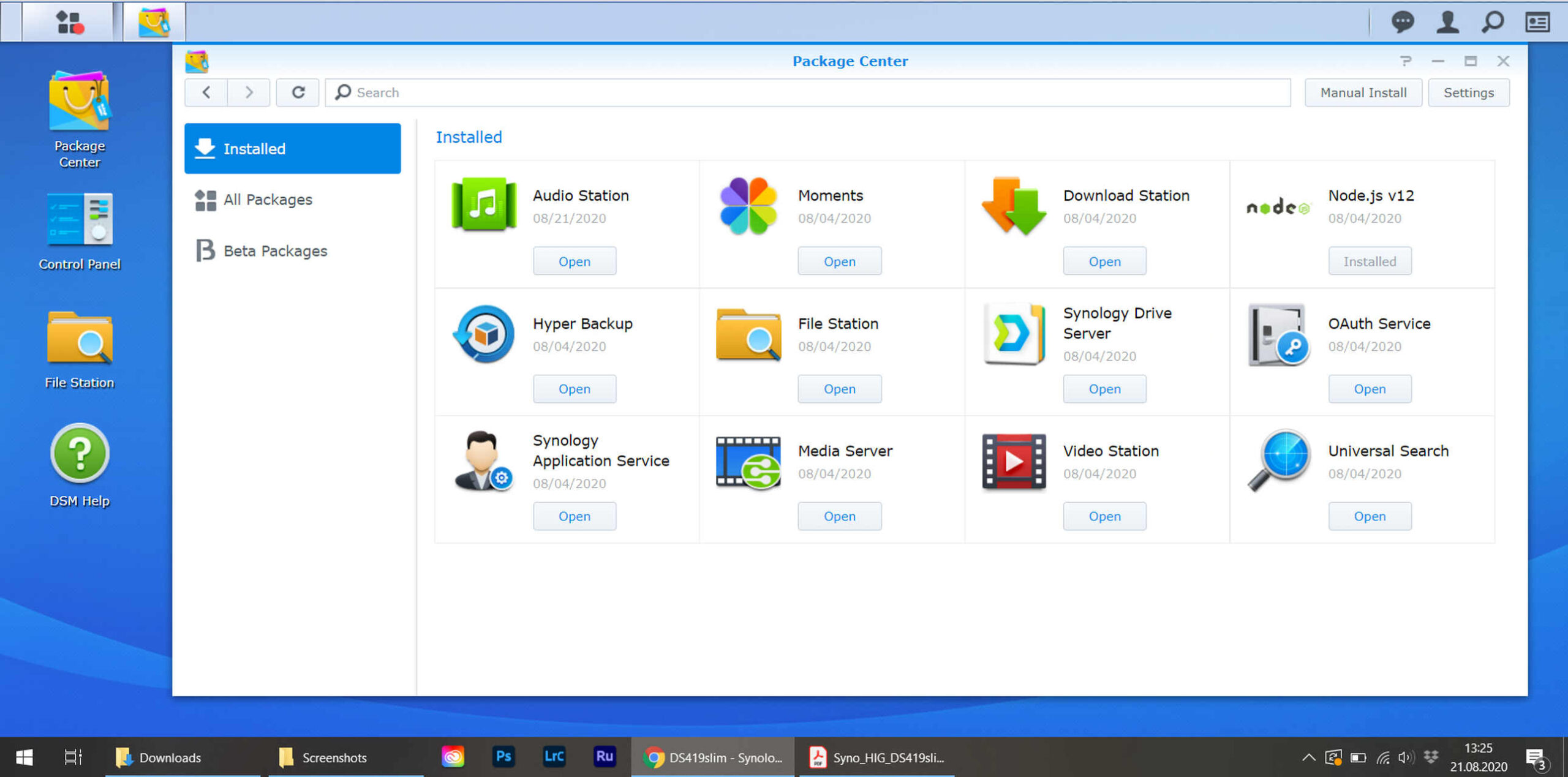
Task: Go back in Package Center
Action: click(x=206, y=92)
